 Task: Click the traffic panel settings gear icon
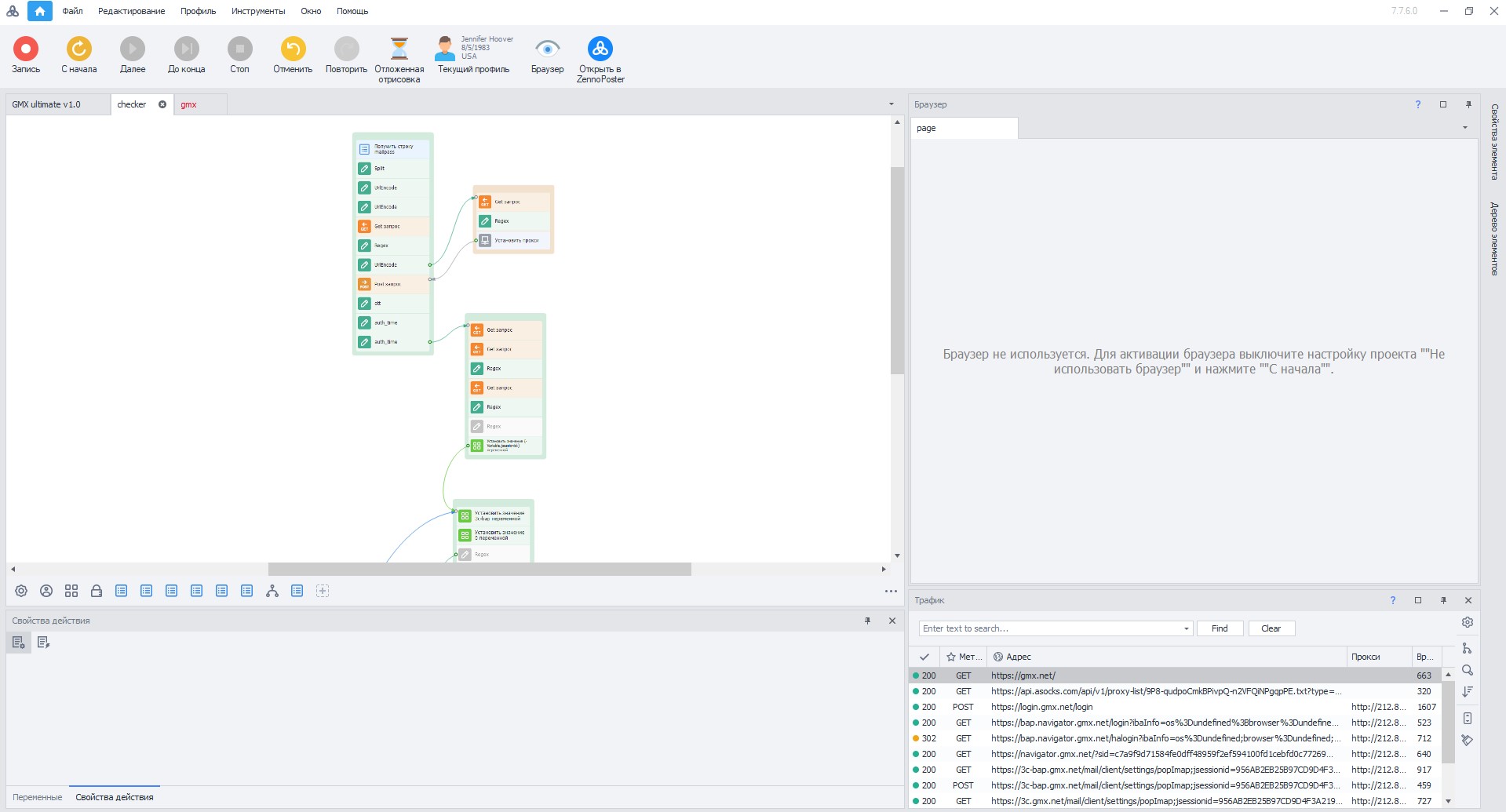coord(1467,622)
